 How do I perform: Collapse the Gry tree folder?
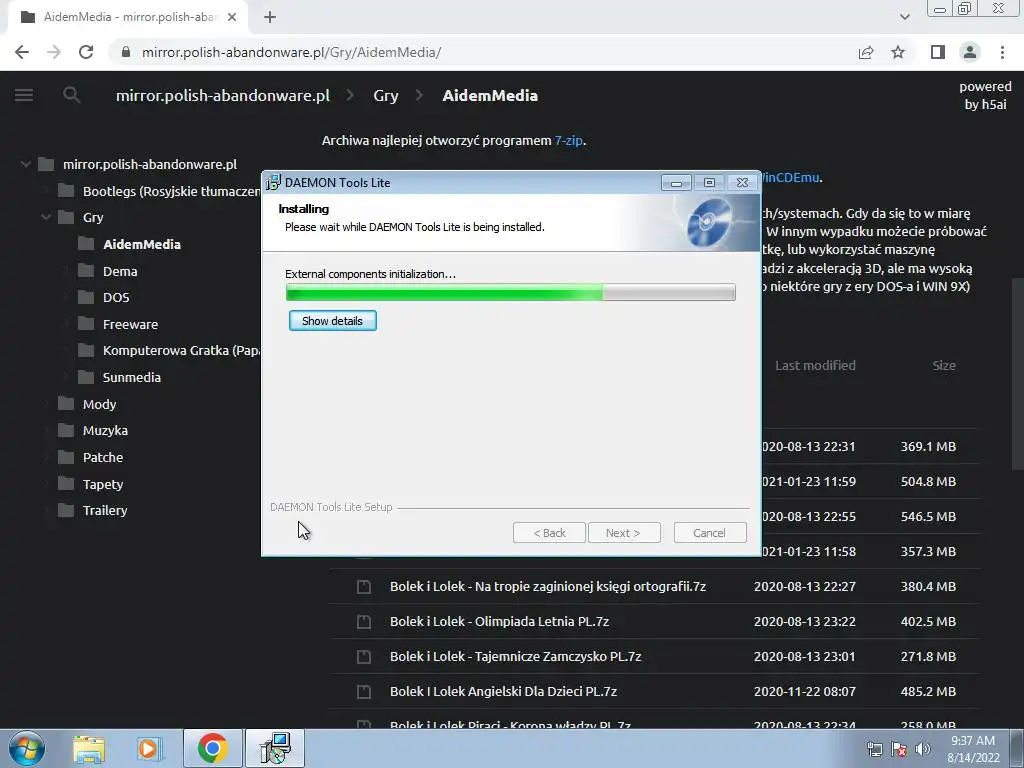[x=46, y=217]
